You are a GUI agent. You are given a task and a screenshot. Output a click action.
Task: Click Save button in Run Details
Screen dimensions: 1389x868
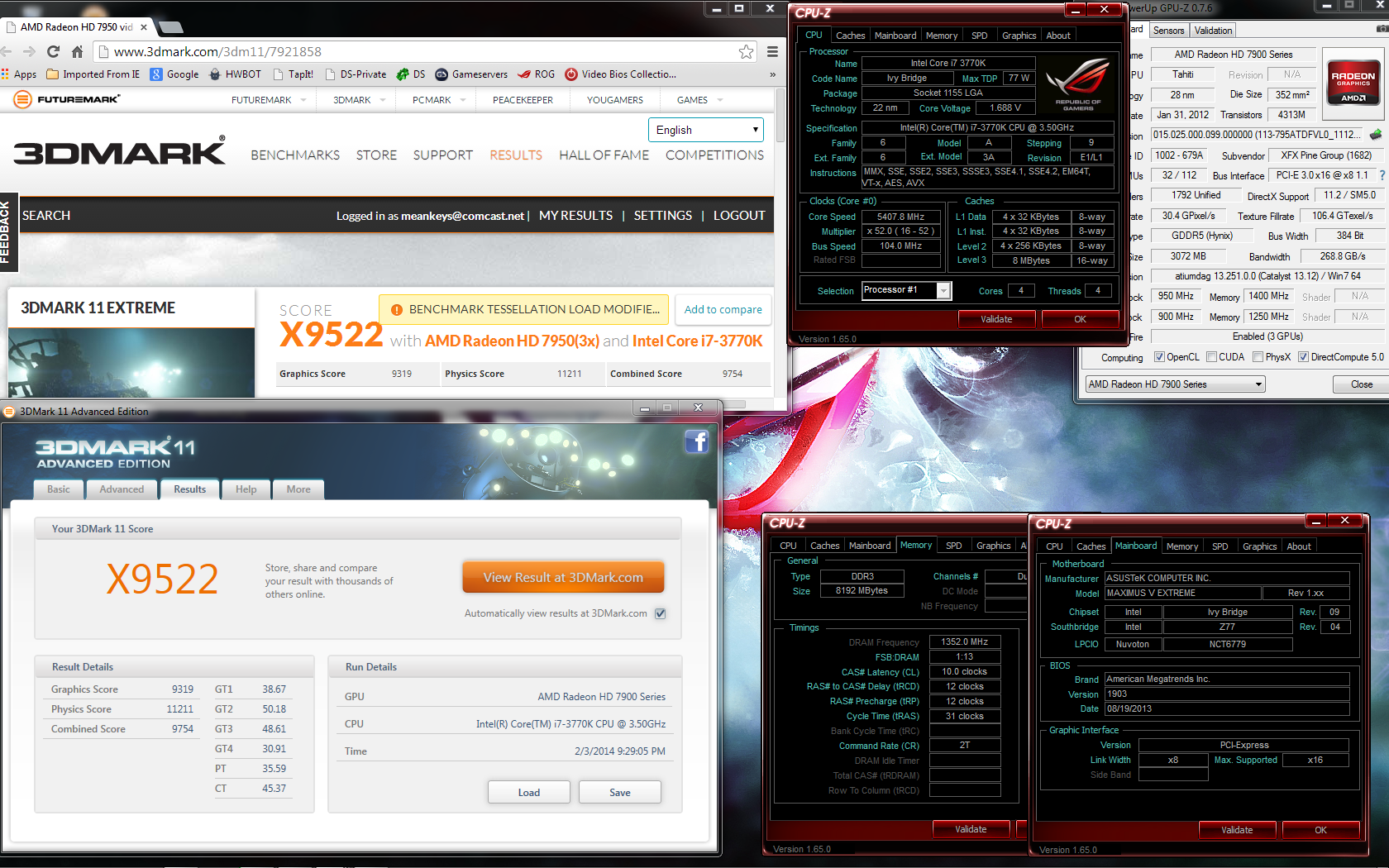(620, 792)
